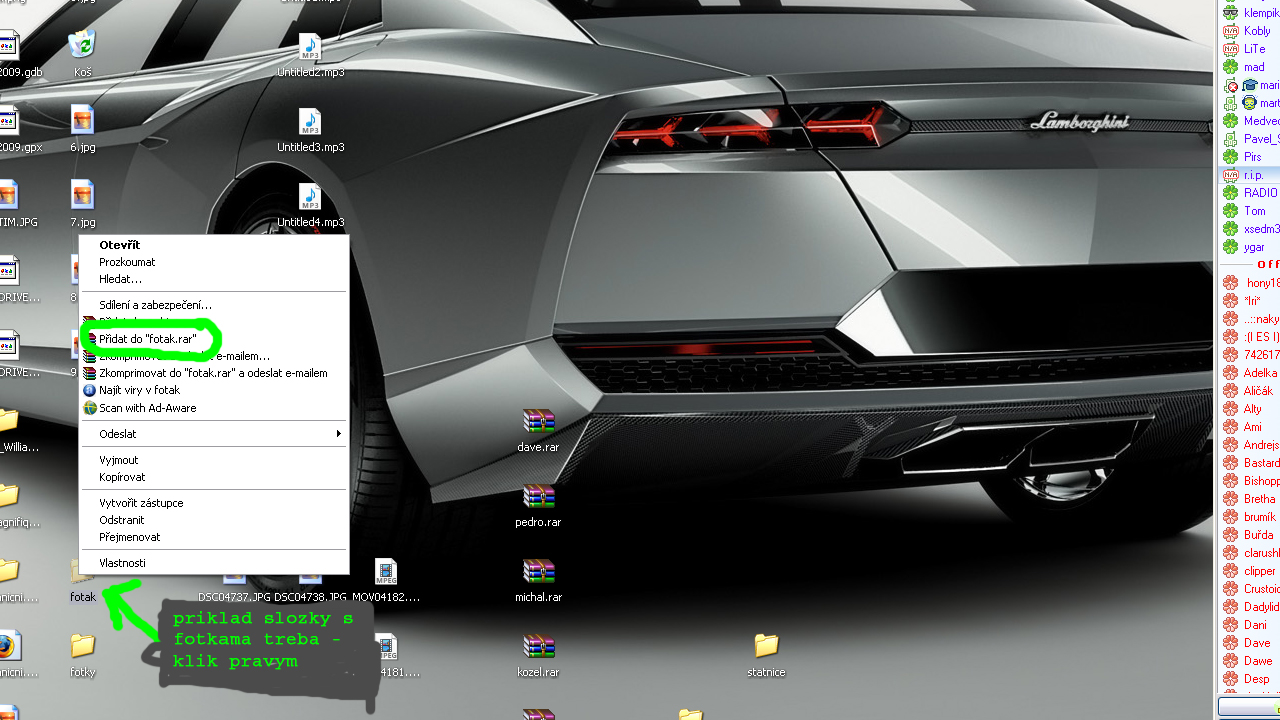This screenshot has height=720, width=1280.
Task: Click Otevřít in the context menu
Action: 119,245
